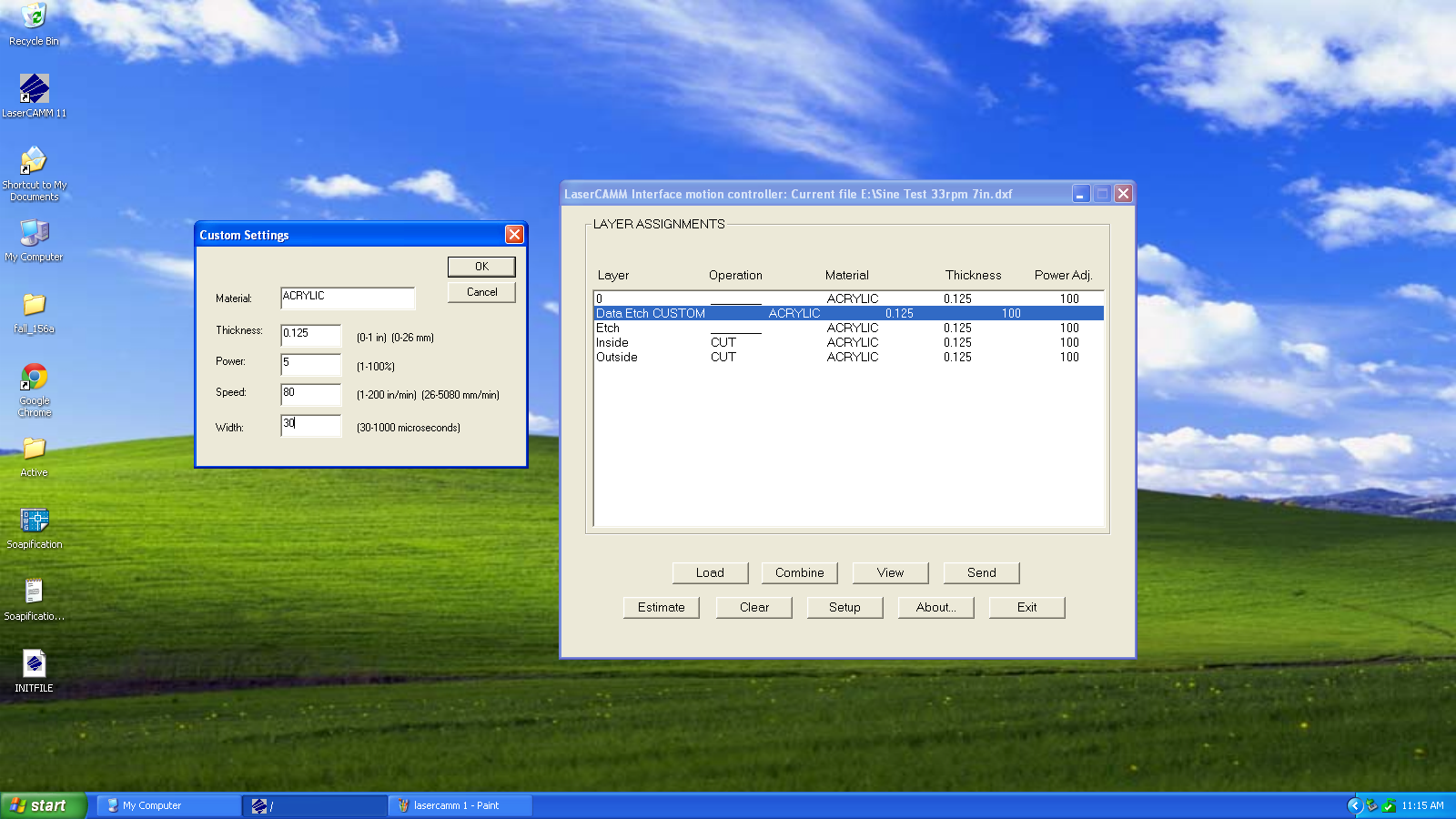Launch Google Chrome from desktop
The width and height of the screenshot is (1456, 819).
34,389
